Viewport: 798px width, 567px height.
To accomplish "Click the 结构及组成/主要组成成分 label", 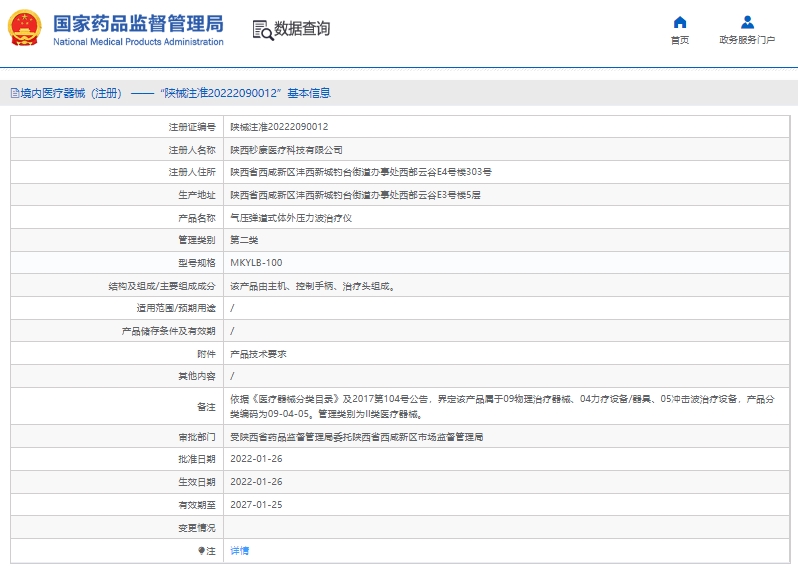I will [x=162, y=286].
